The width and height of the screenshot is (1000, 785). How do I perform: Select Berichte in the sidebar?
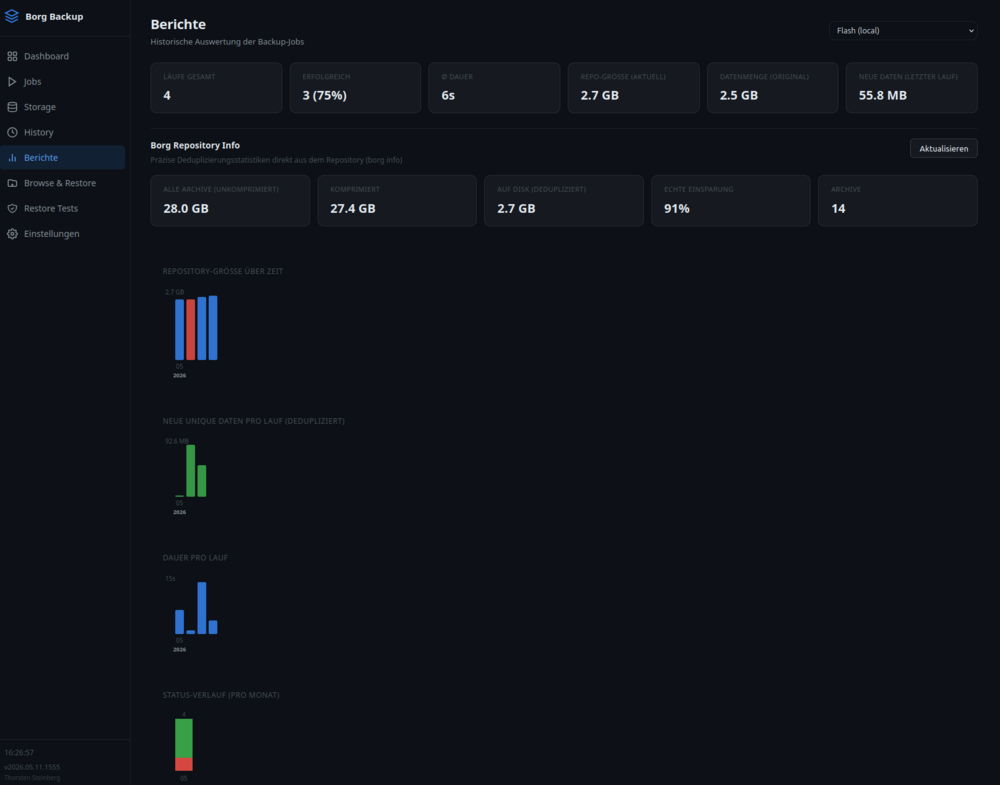pos(62,158)
